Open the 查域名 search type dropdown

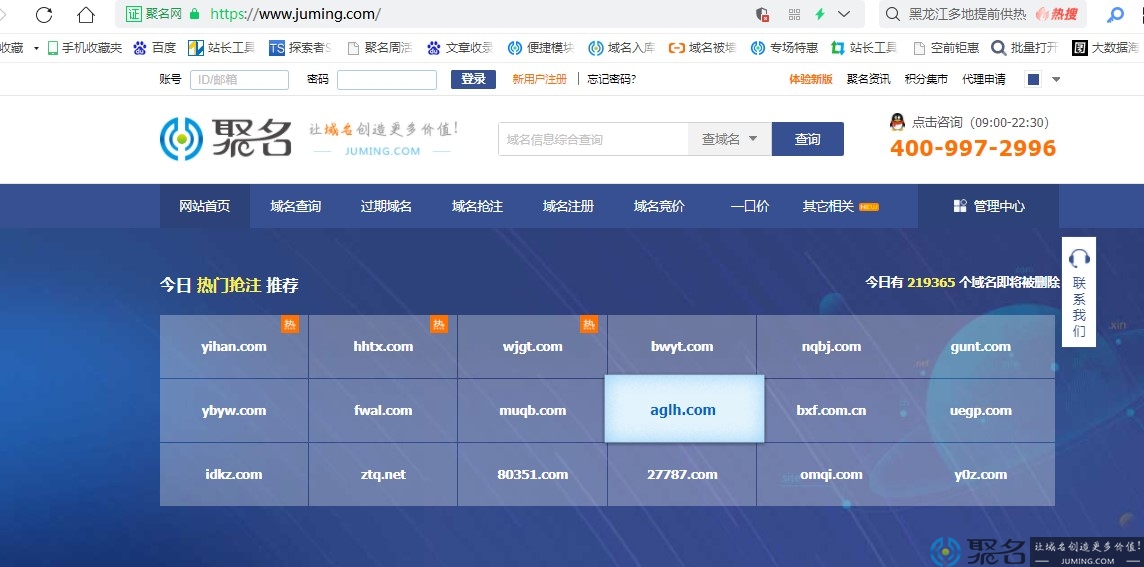pos(730,139)
